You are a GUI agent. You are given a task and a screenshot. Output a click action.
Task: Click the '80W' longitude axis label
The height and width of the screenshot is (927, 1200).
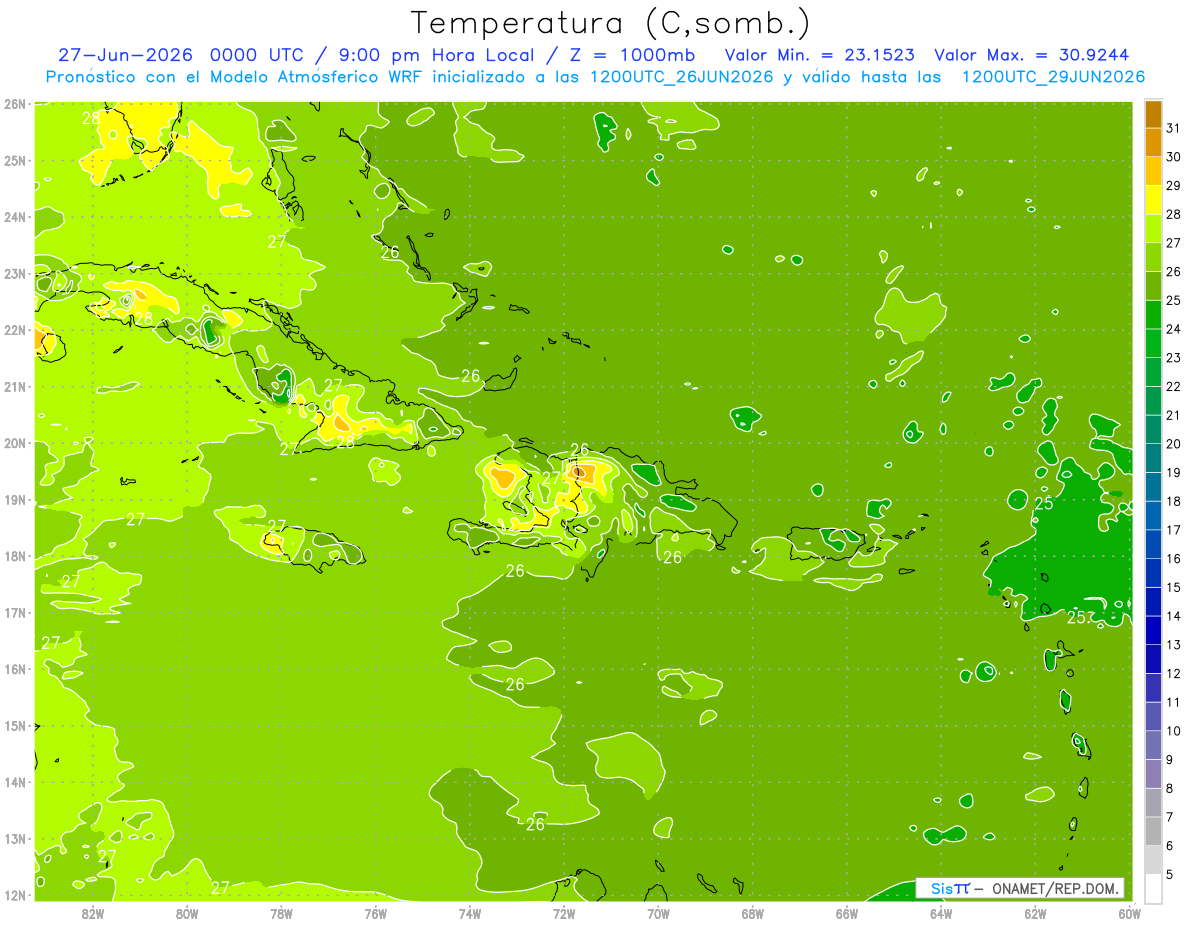click(x=187, y=913)
